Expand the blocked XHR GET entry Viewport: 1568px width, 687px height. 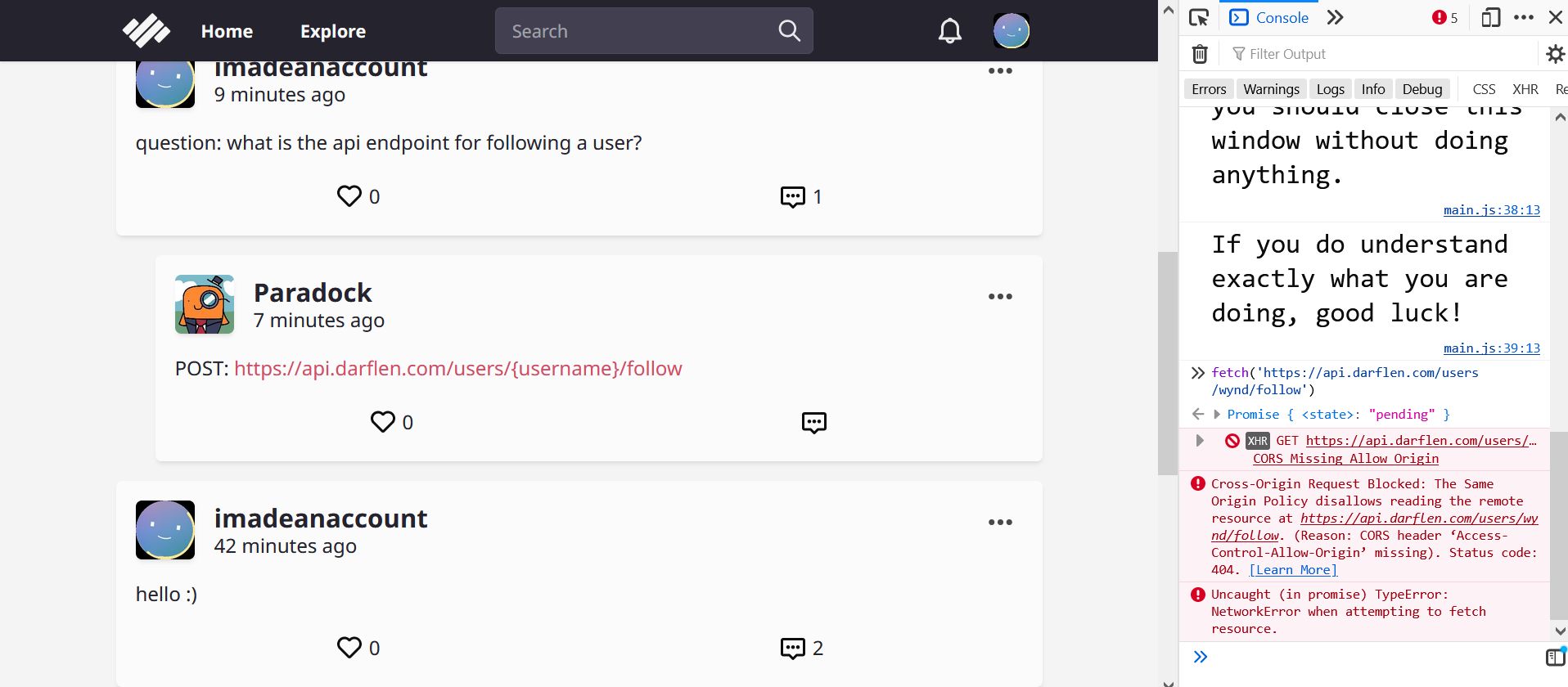[x=1200, y=441]
